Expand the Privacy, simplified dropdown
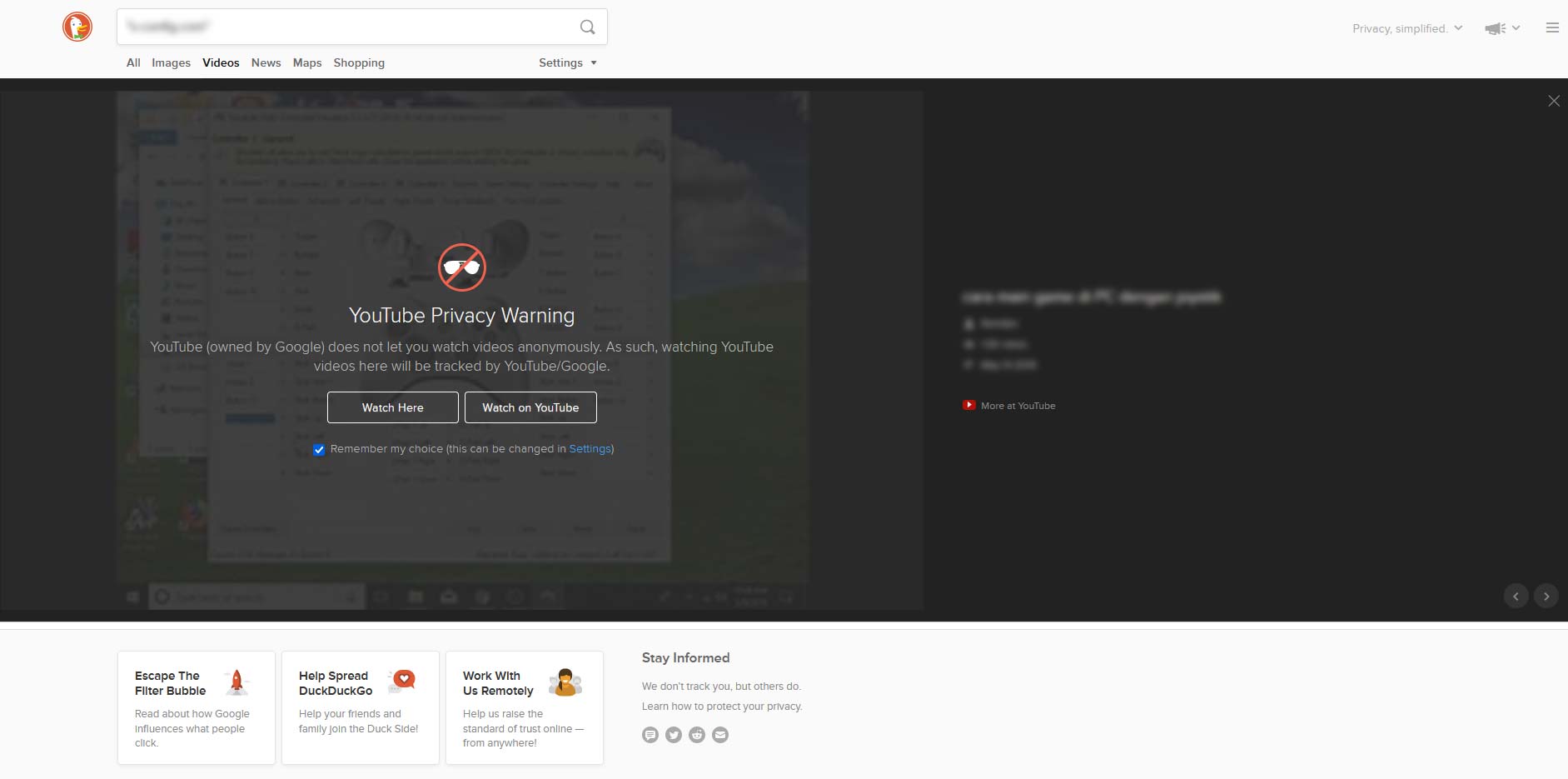Screen dimensions: 1568x779 click(1407, 28)
